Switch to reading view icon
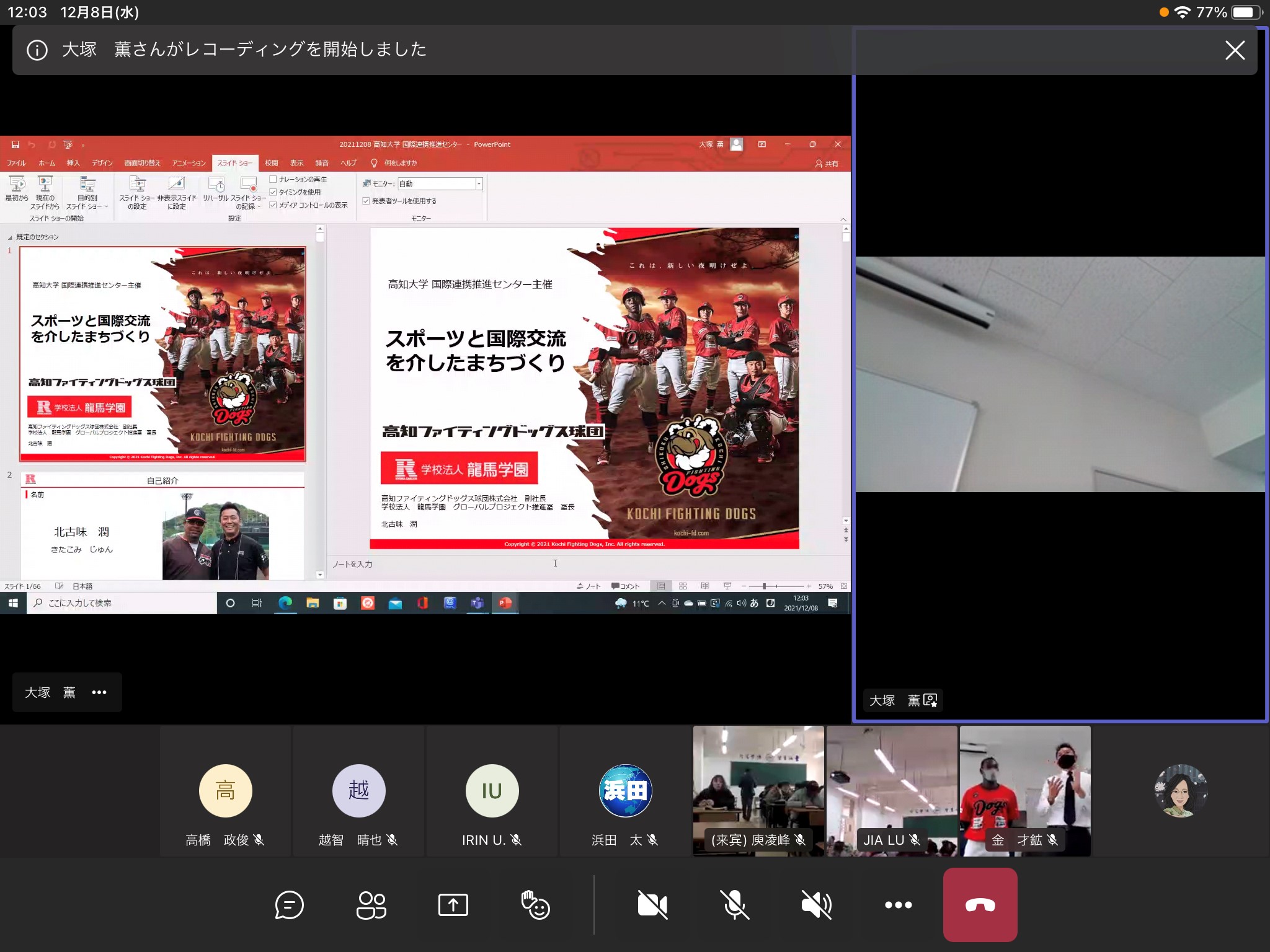The width and height of the screenshot is (1270, 952). pyautogui.click(x=705, y=586)
